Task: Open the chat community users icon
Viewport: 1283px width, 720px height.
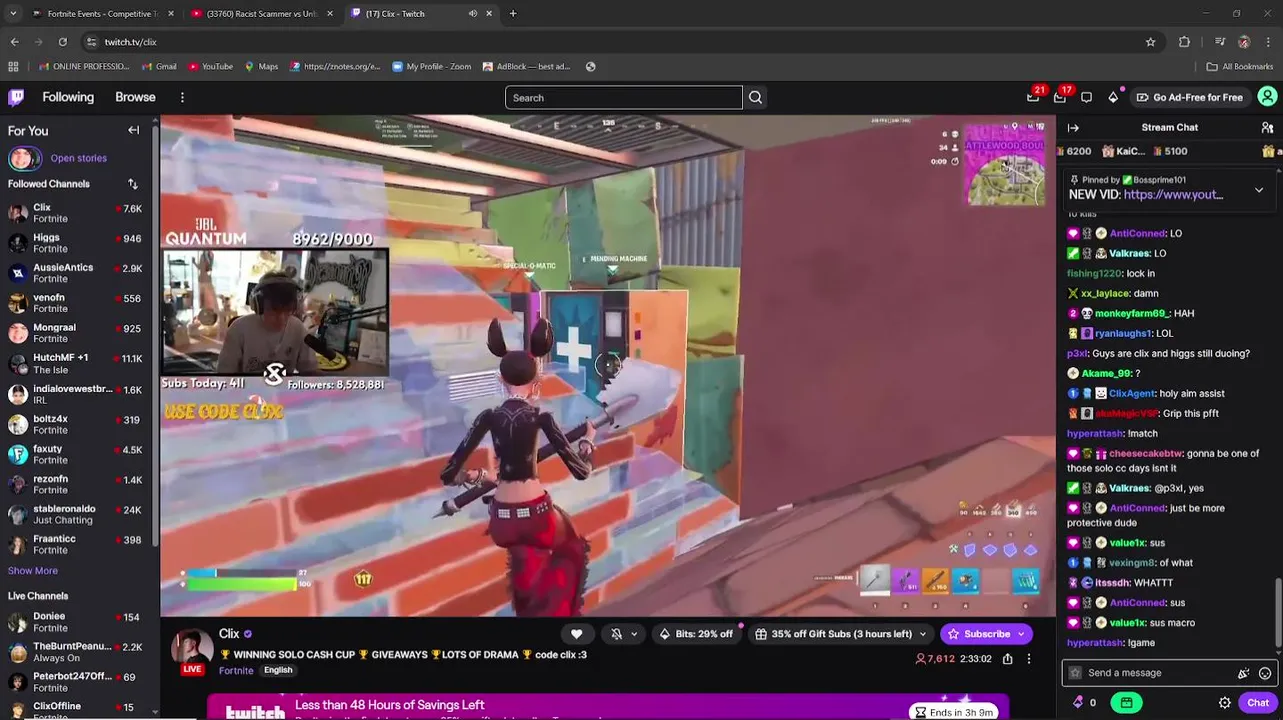Action: click(x=1267, y=127)
